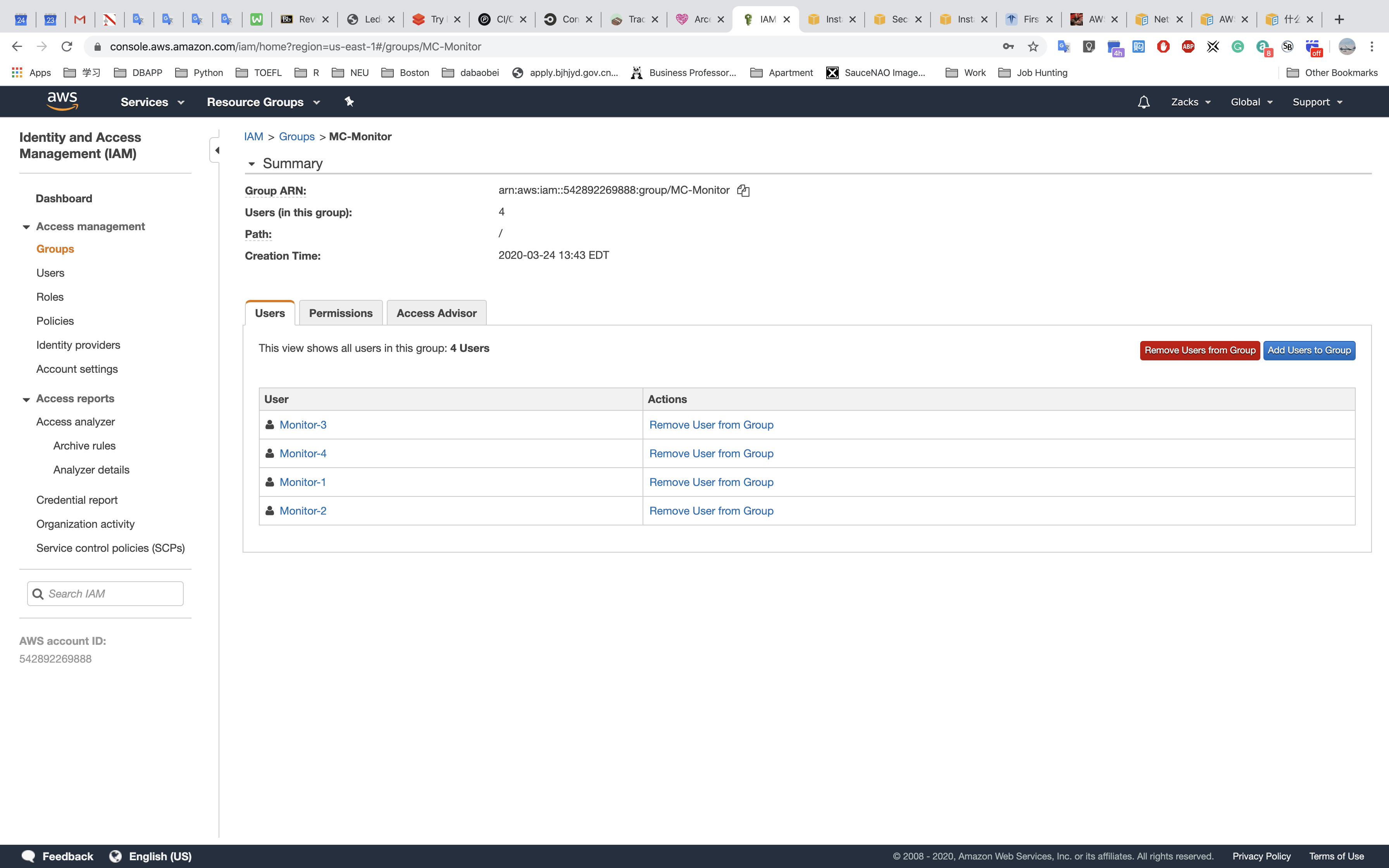Copy the Group ARN to clipboard
This screenshot has width=1389, height=868.
tap(743, 191)
